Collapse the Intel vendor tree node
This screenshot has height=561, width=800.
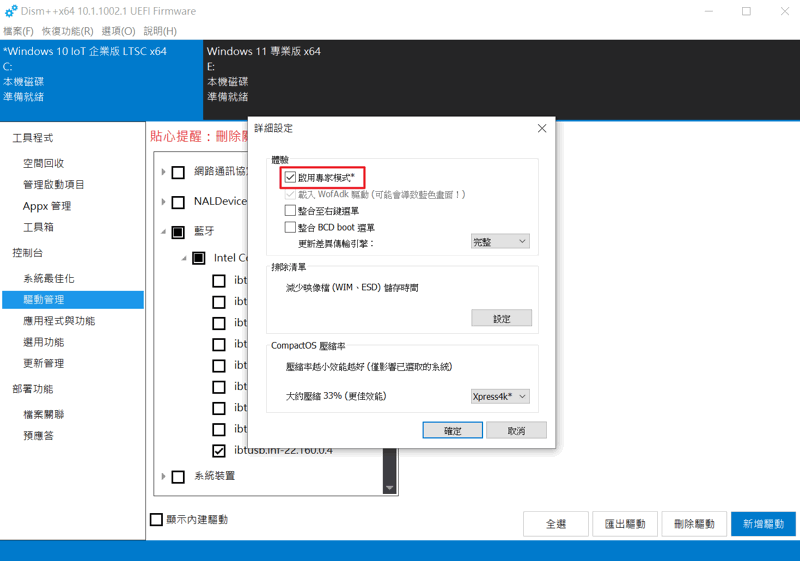point(184,258)
